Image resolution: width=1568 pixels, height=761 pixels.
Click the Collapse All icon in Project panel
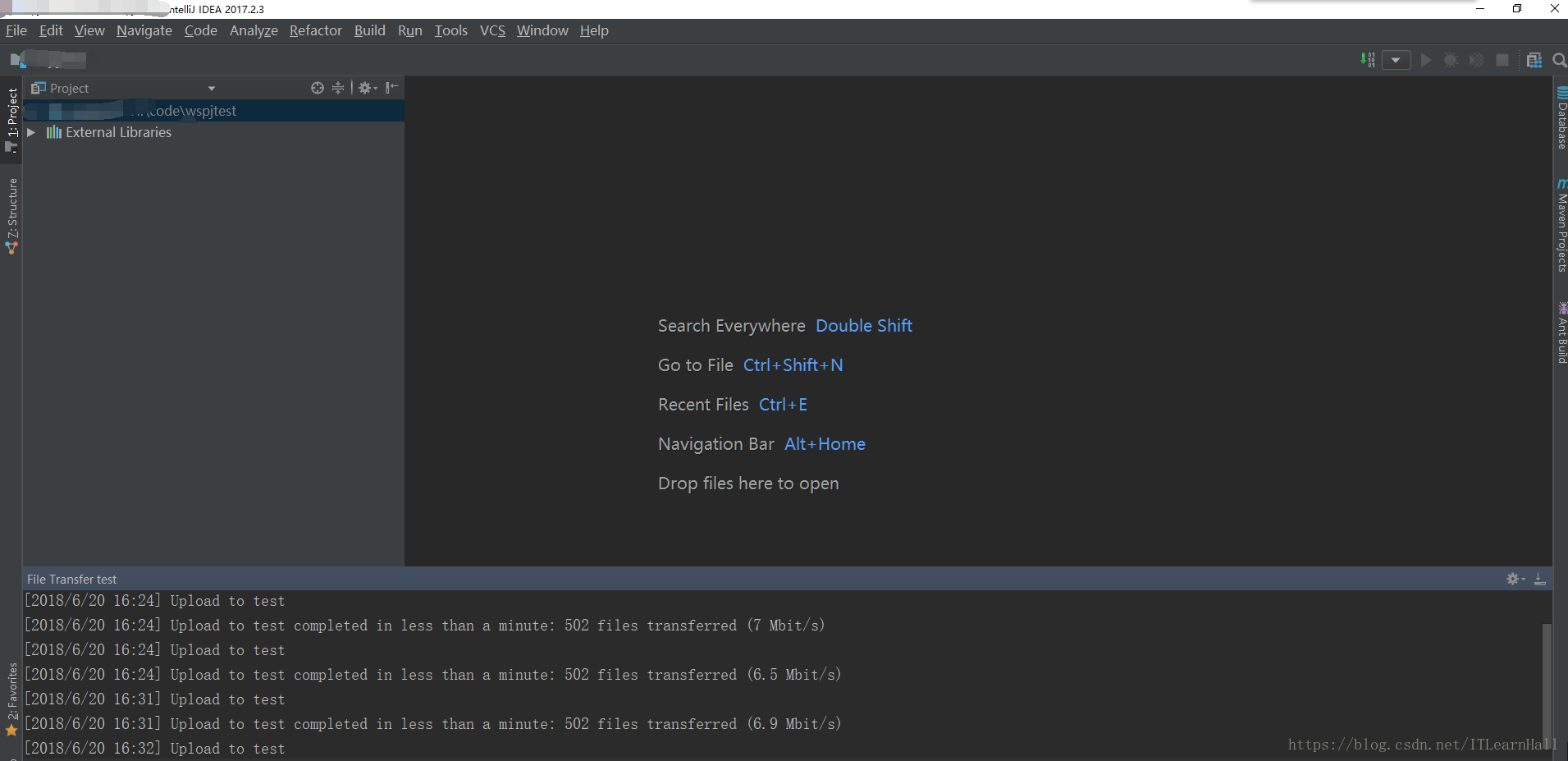(x=338, y=88)
